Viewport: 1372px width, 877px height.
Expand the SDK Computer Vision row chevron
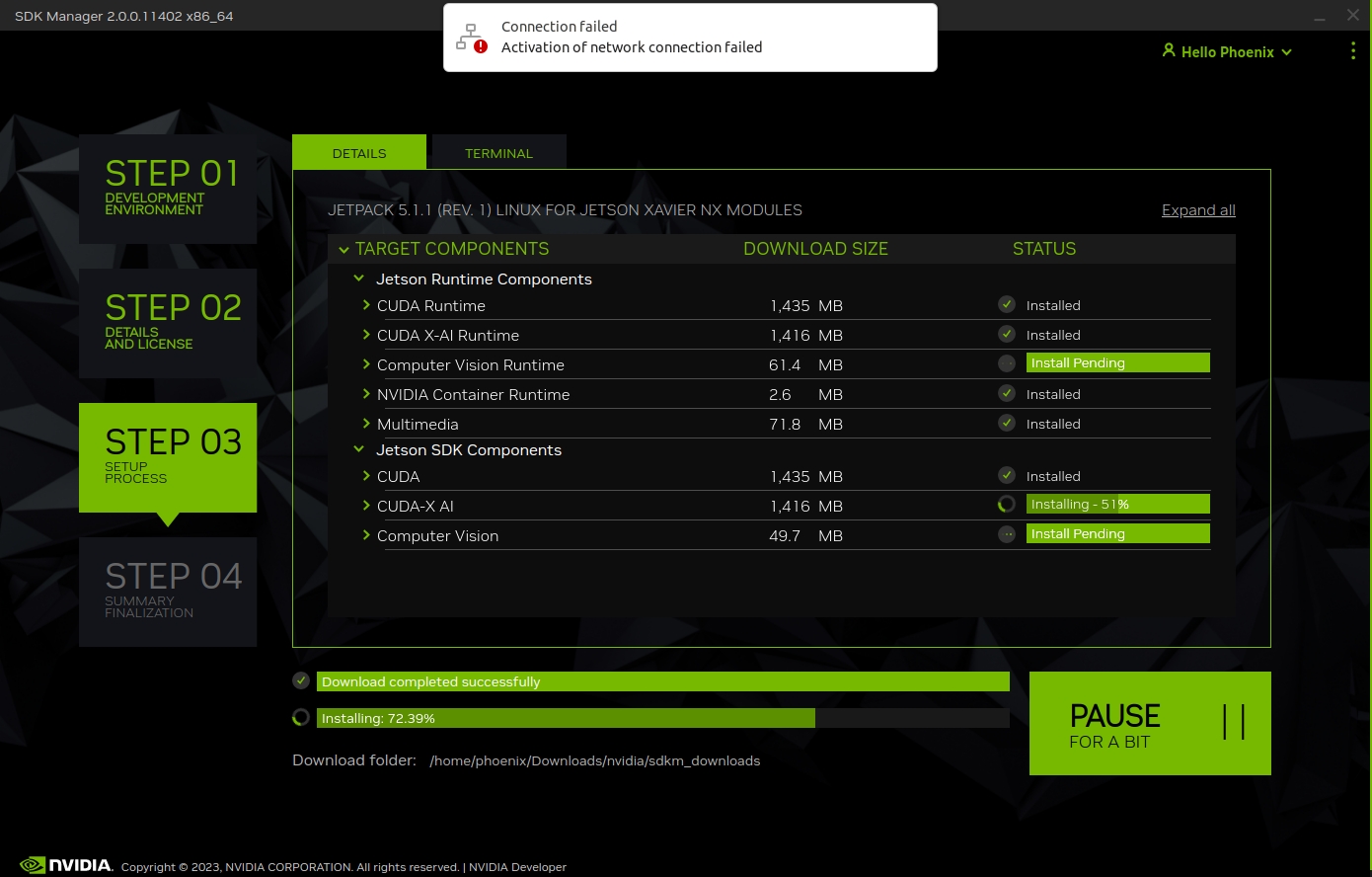click(366, 535)
